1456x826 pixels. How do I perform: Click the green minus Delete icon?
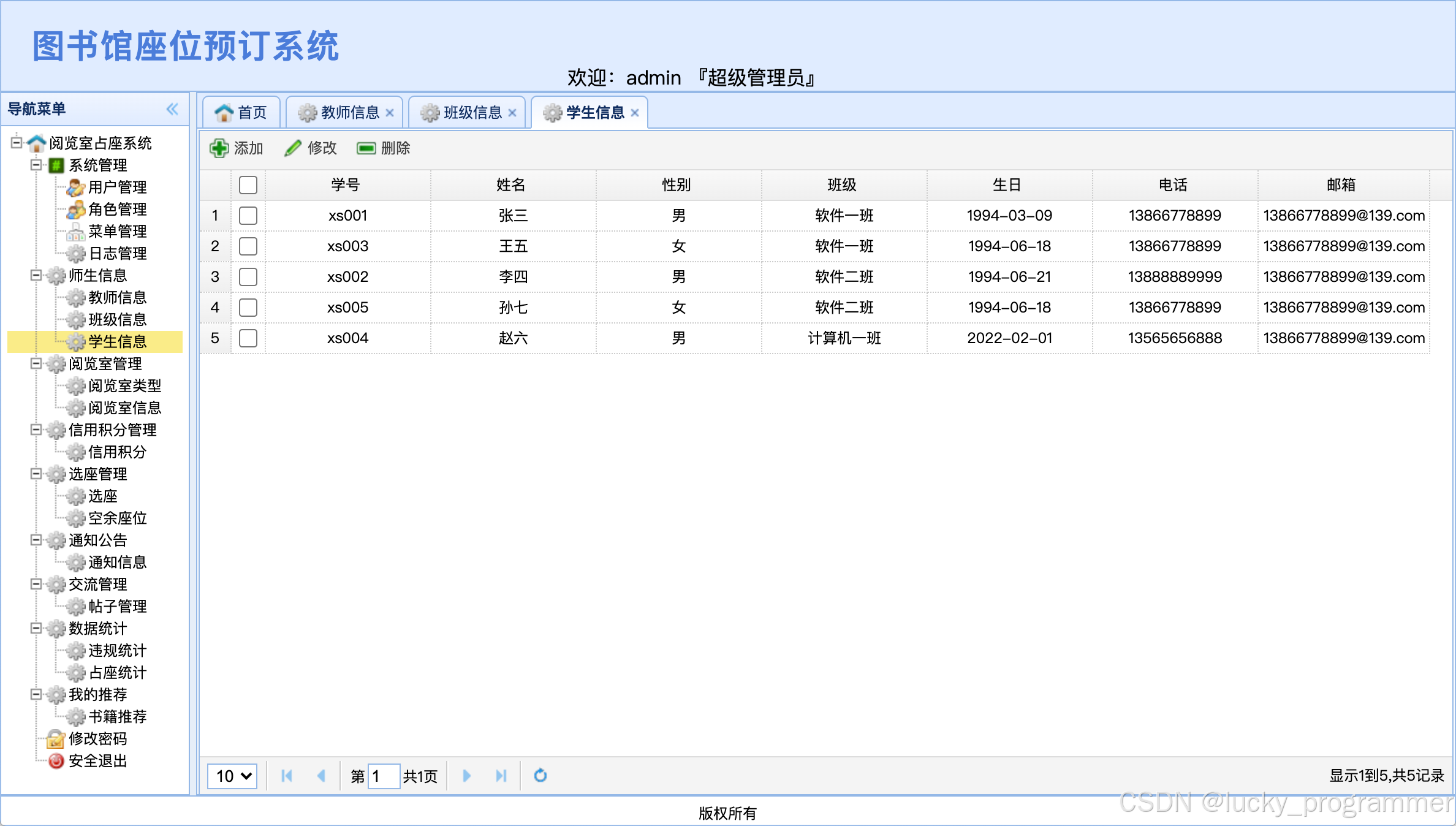coord(366,148)
